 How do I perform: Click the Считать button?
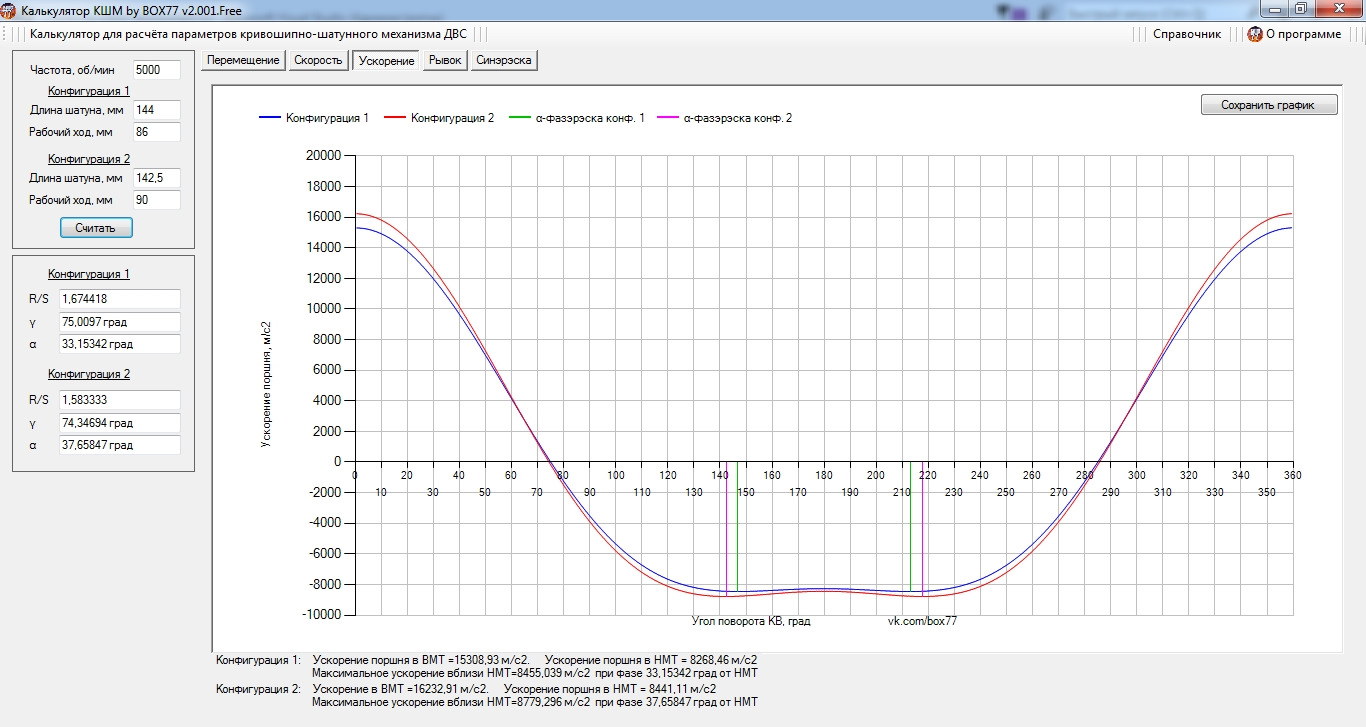click(x=96, y=228)
